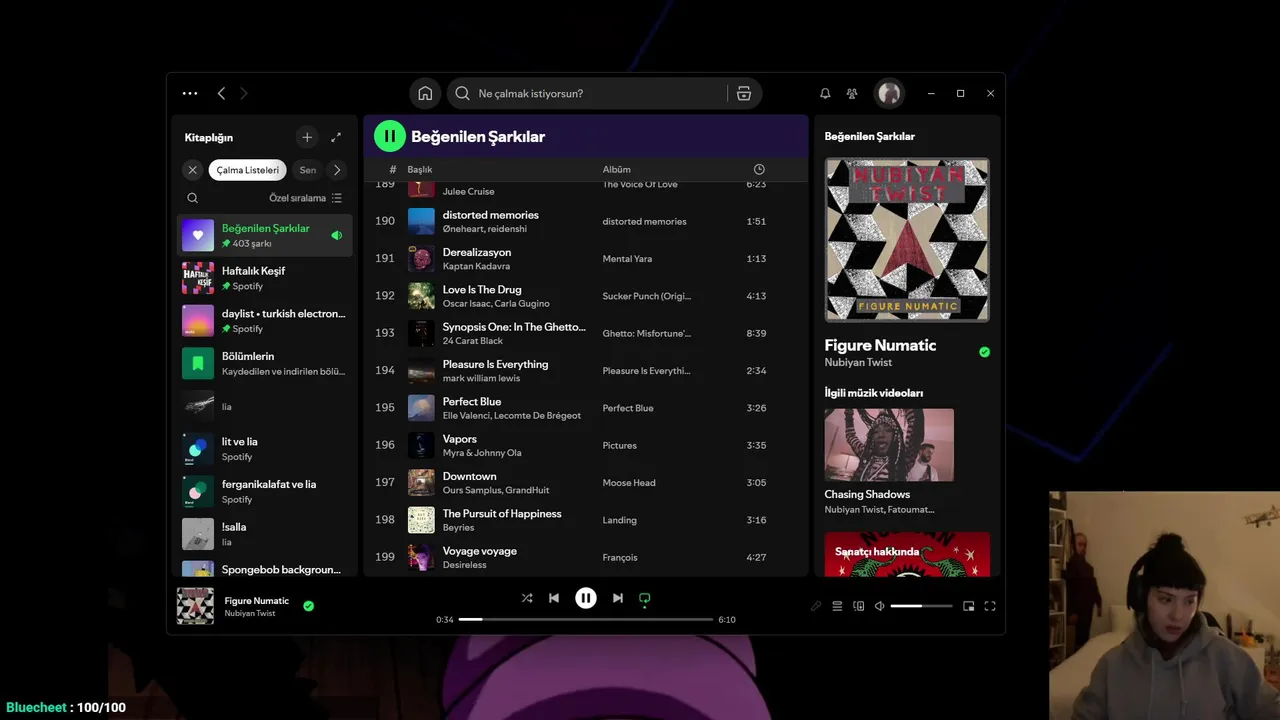Adjust the volume slider

(922, 606)
